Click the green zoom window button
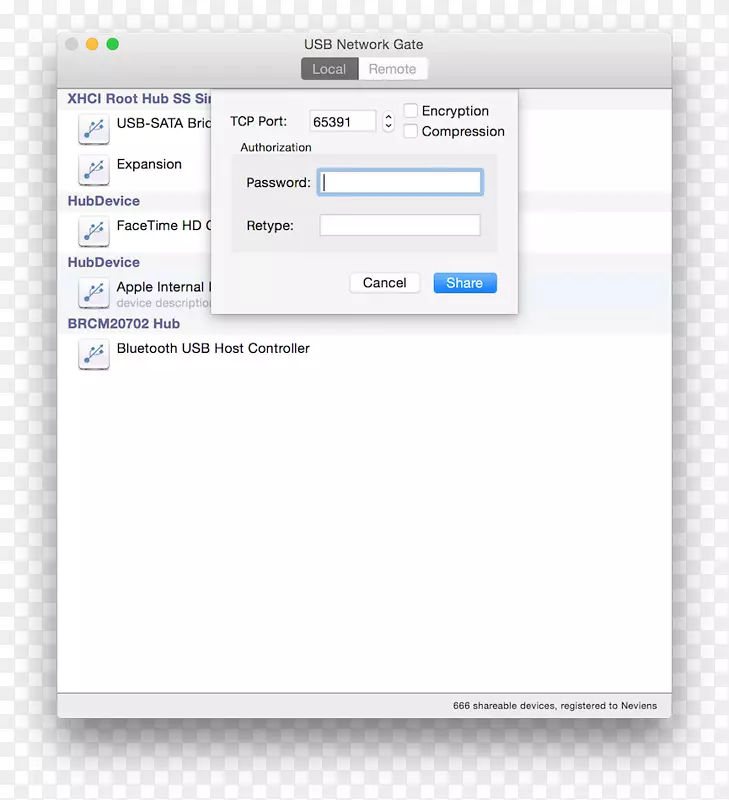Viewport: 729px width, 800px height. [113, 44]
